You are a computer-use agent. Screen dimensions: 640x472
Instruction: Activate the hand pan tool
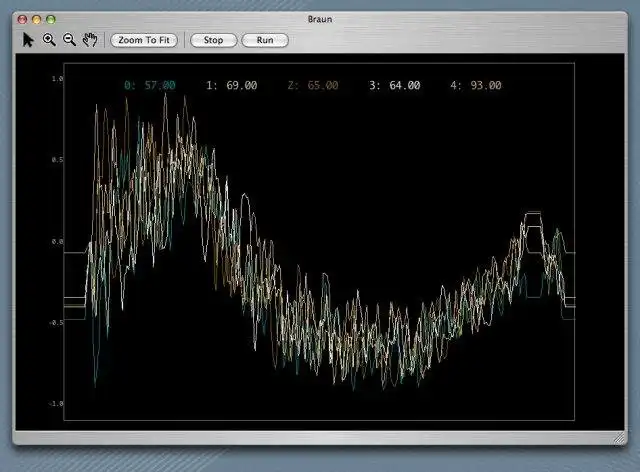(90, 40)
